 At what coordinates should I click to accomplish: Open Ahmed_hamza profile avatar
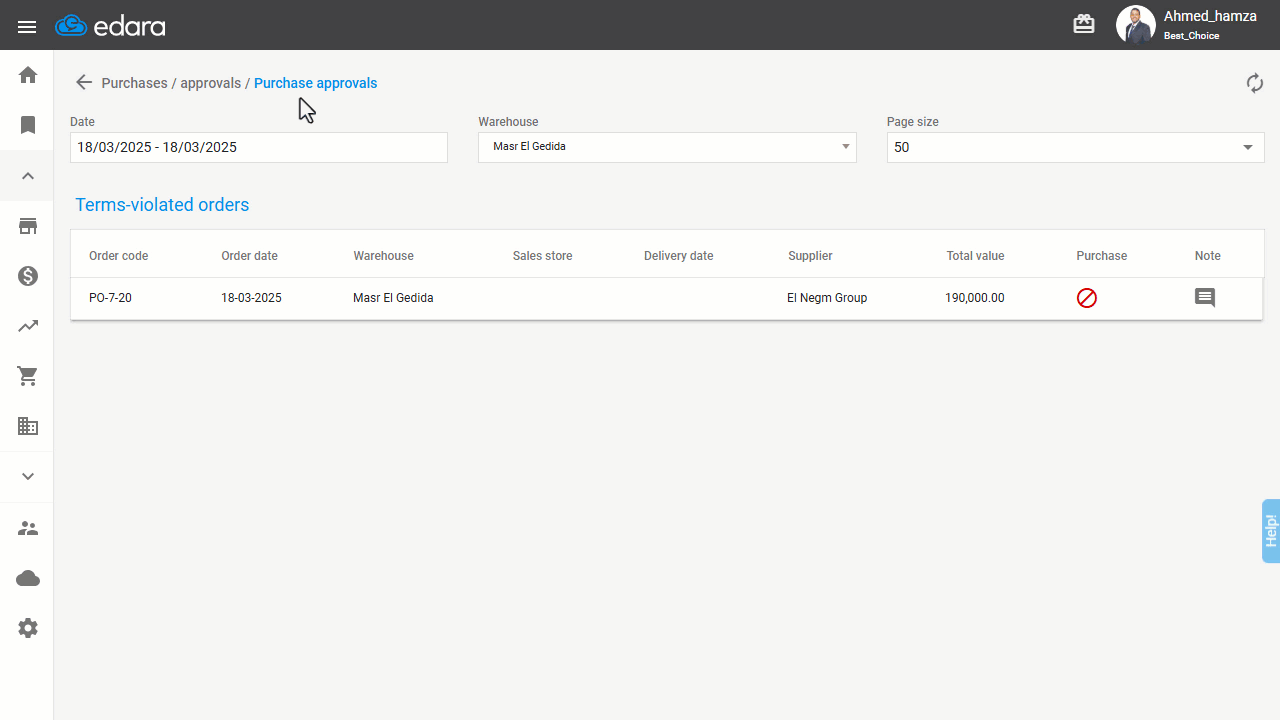click(x=1135, y=25)
